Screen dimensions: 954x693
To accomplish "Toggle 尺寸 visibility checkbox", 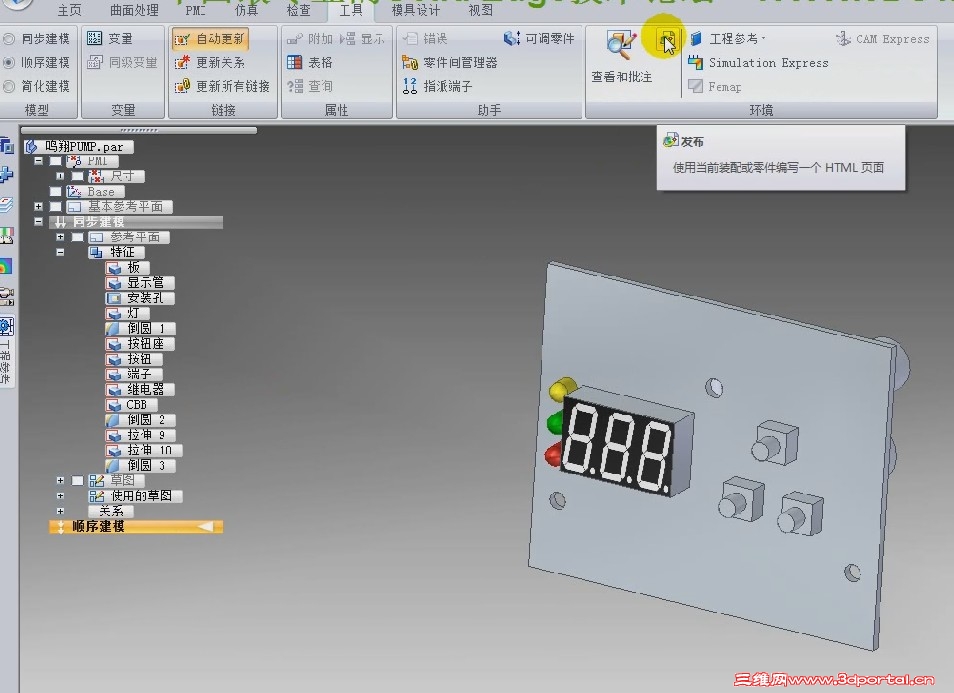I will click(77, 176).
